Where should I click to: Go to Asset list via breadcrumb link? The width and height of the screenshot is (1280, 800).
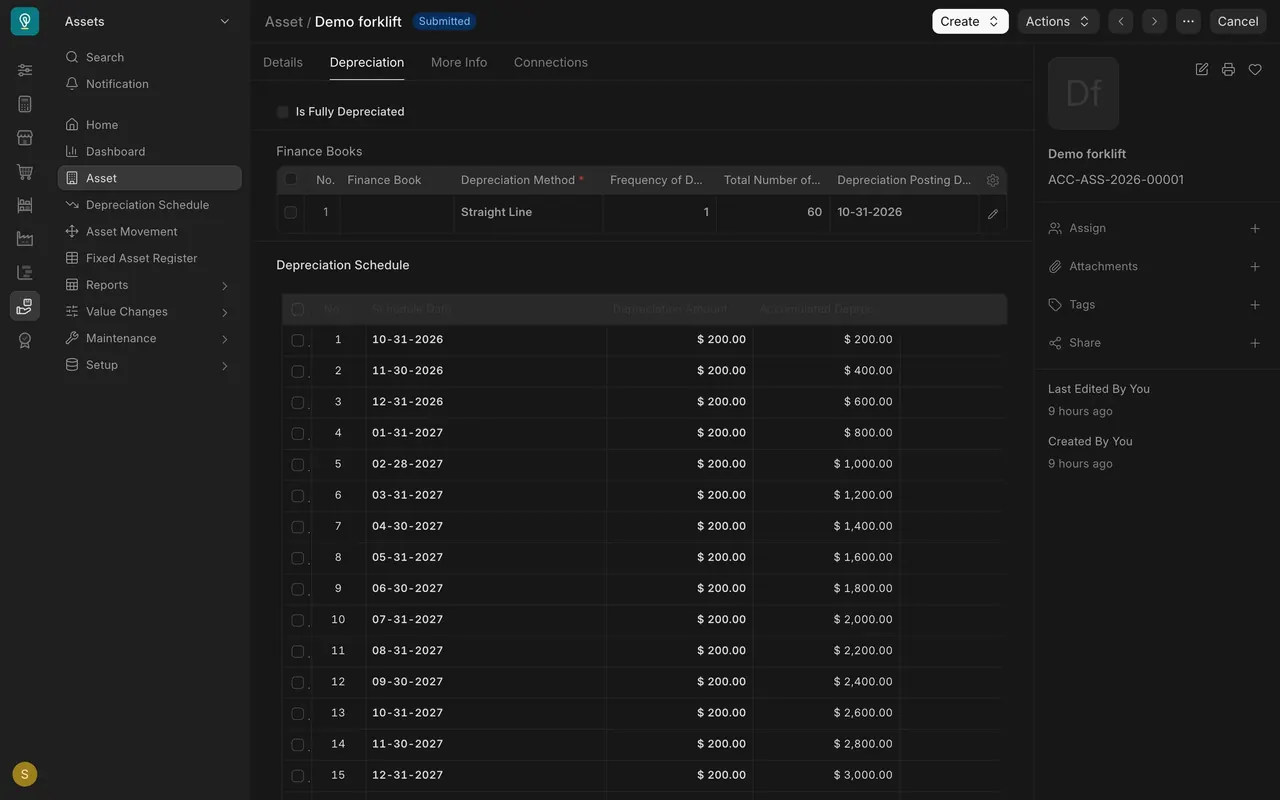coord(284,21)
